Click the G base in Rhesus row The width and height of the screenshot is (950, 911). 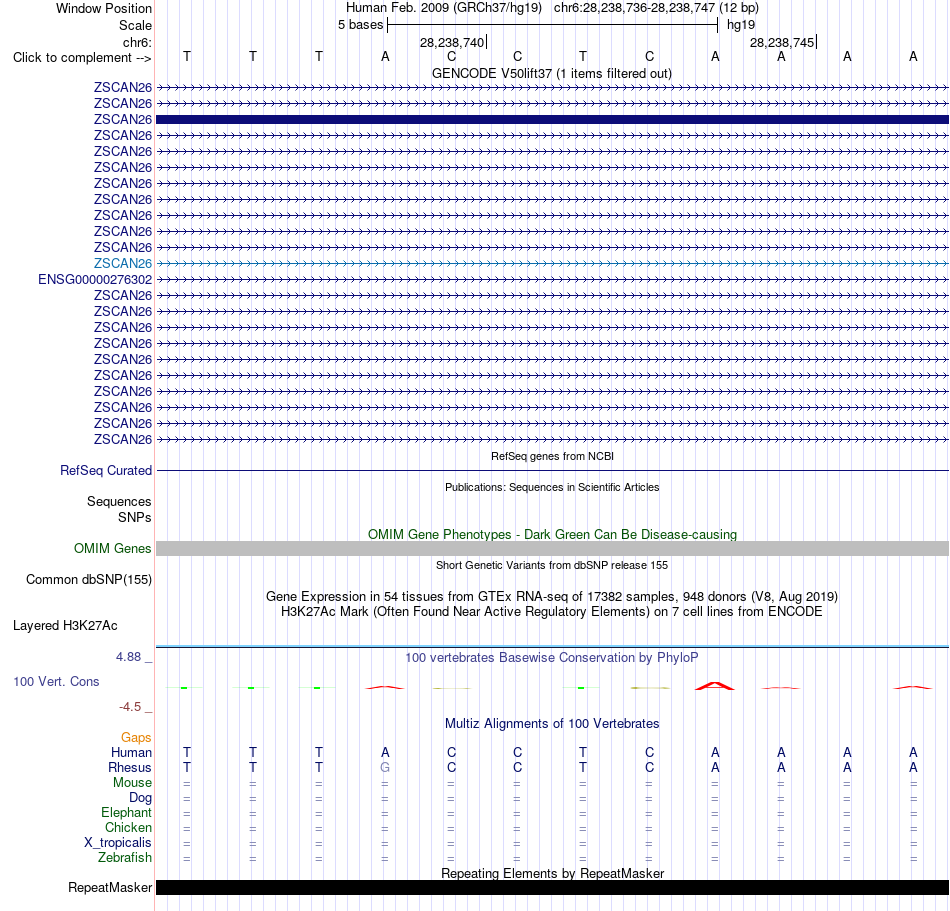[x=385, y=767]
